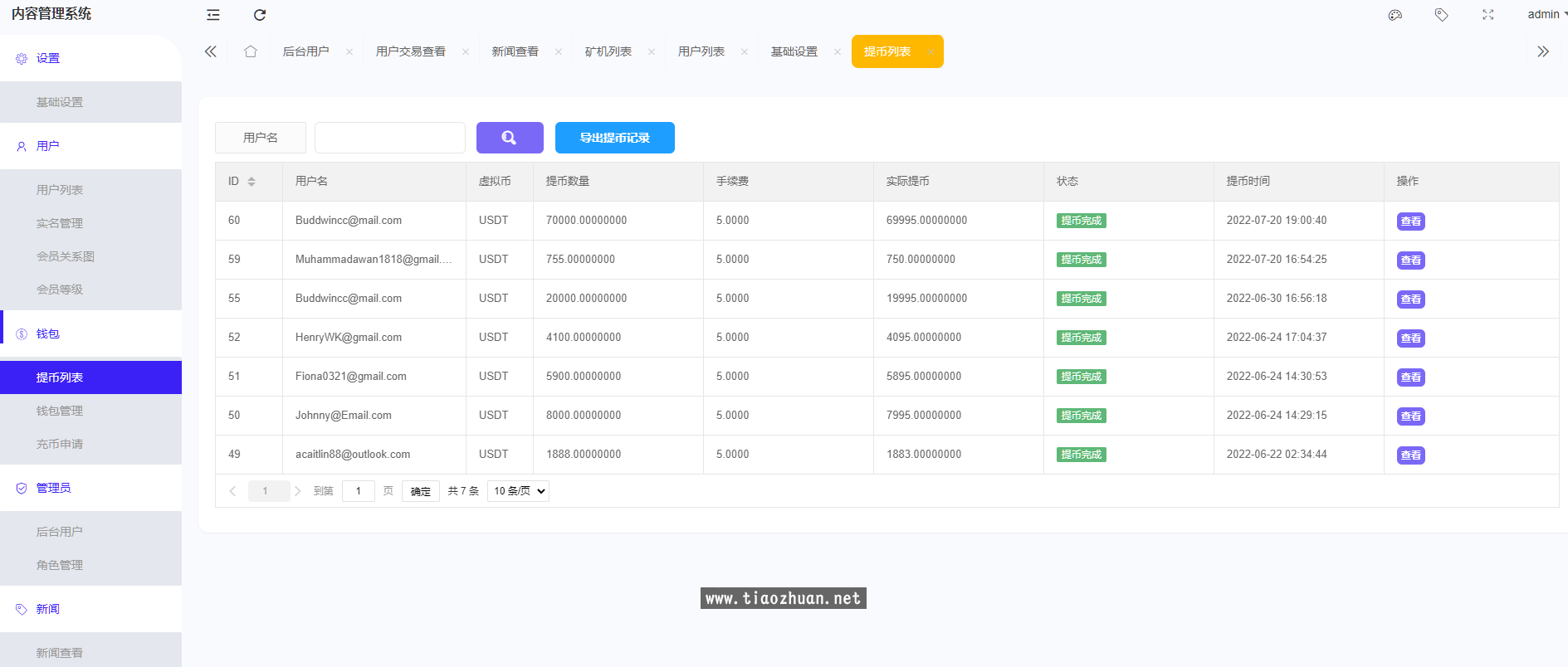Open 新闻查看 in the sidebar
The width and height of the screenshot is (1568, 667).
pos(90,653)
